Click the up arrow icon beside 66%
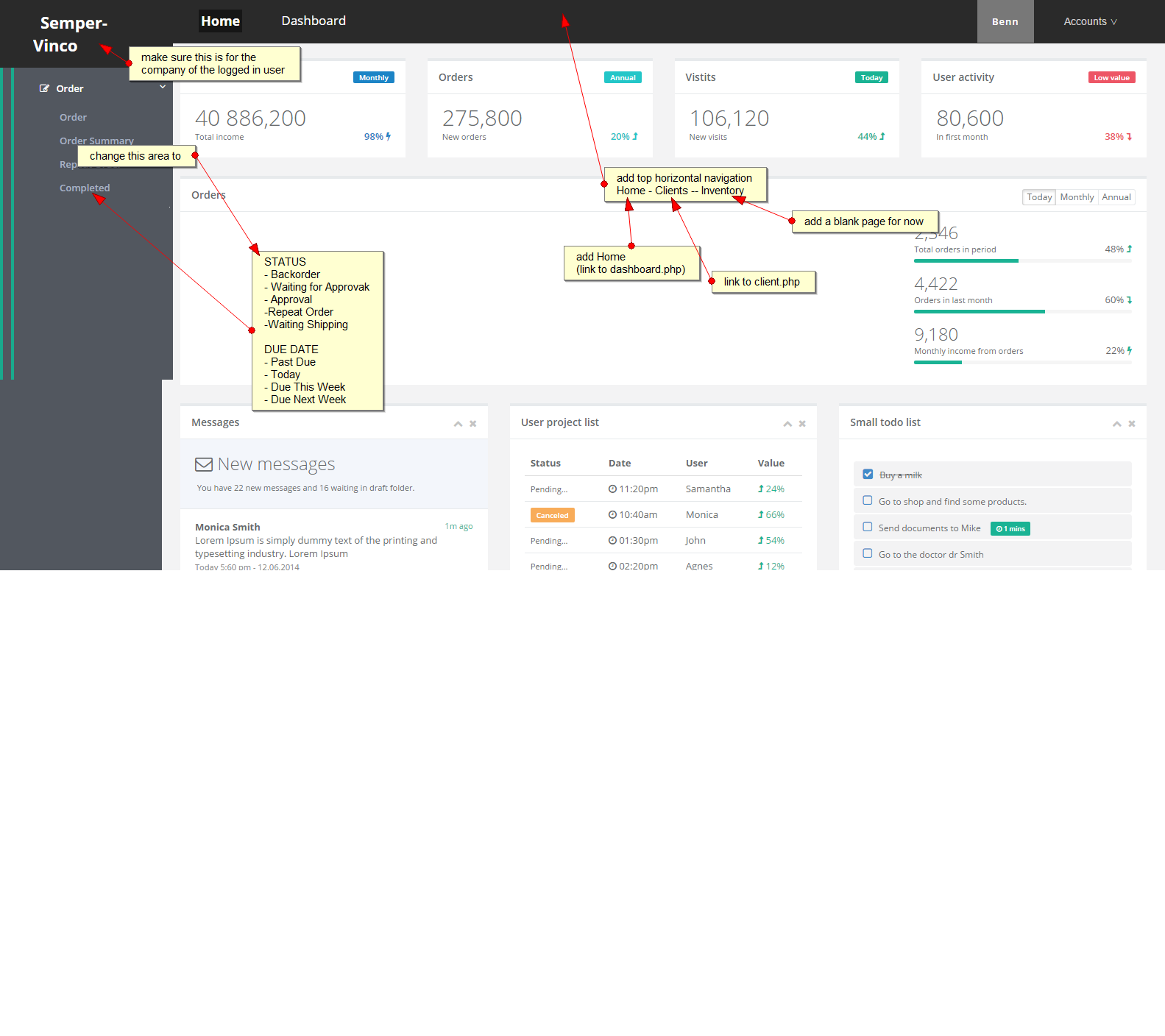This screenshot has height=1036, width=1165. click(x=761, y=514)
